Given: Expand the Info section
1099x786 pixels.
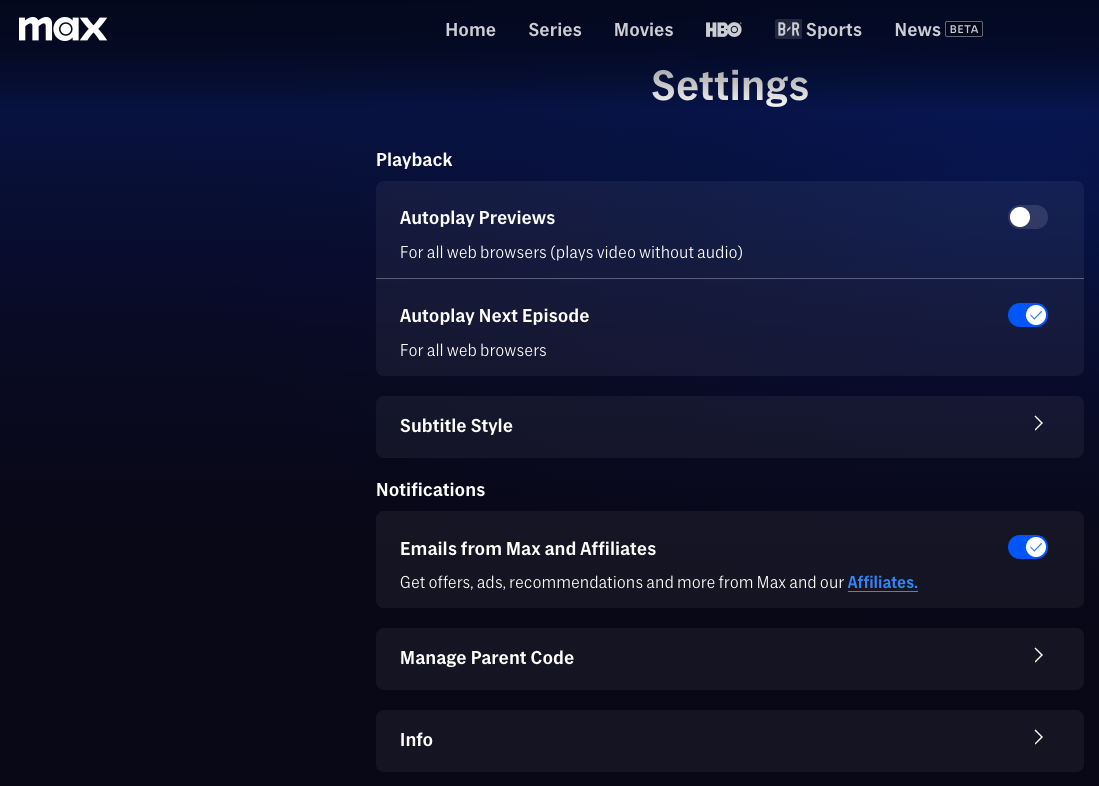Looking at the screenshot, I should (x=730, y=739).
